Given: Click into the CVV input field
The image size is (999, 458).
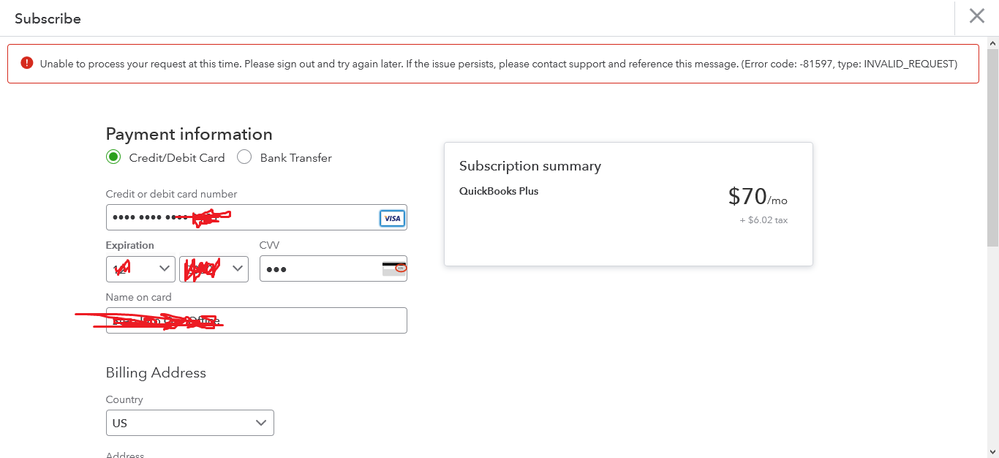Looking at the screenshot, I should click(320, 268).
